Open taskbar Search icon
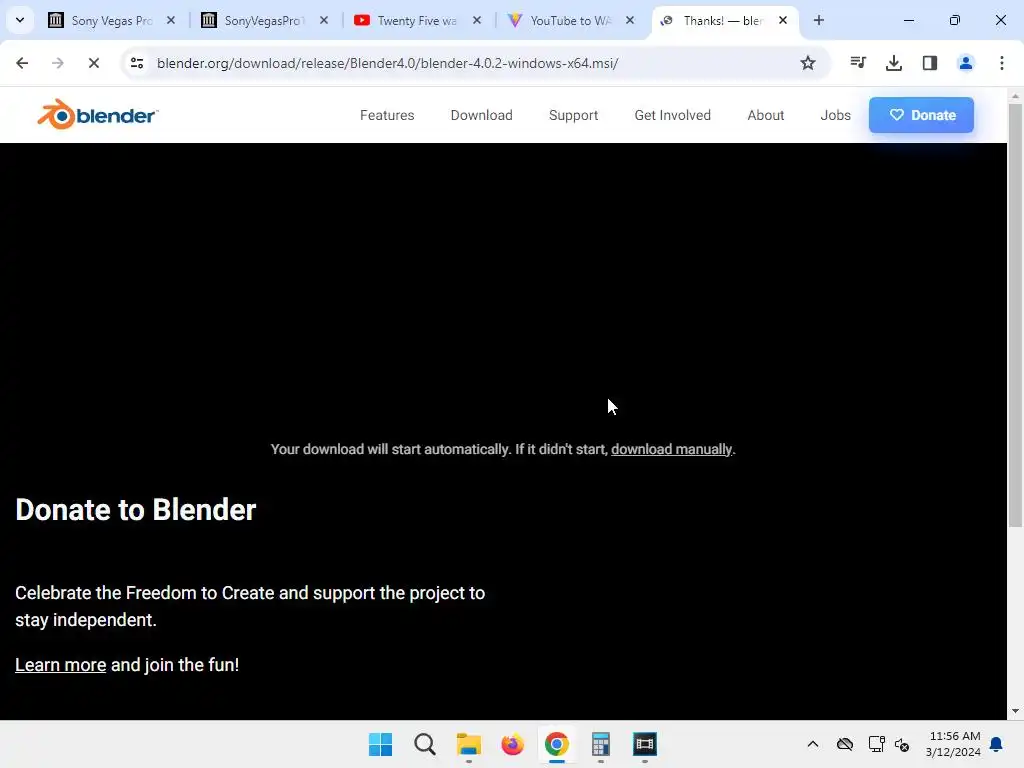 tap(424, 744)
